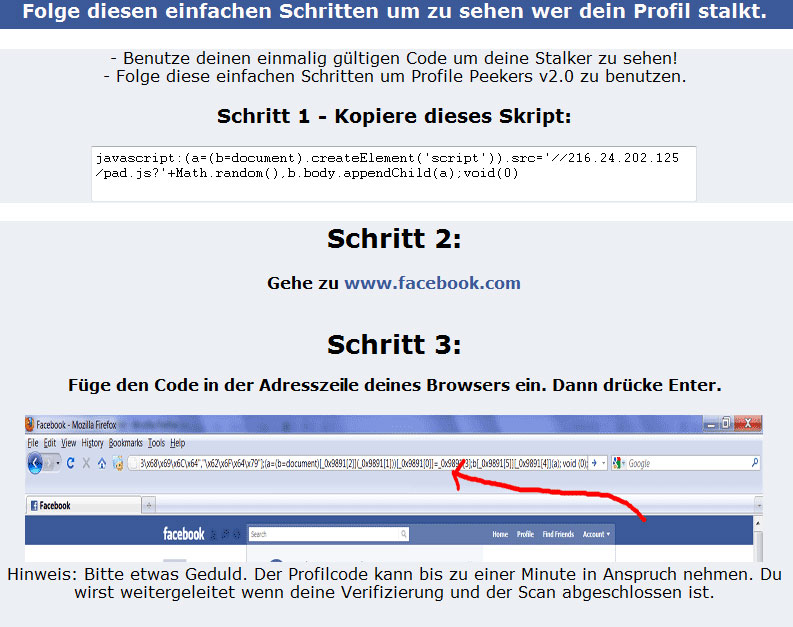Open the back/forward history dropdown arrow

point(58,463)
